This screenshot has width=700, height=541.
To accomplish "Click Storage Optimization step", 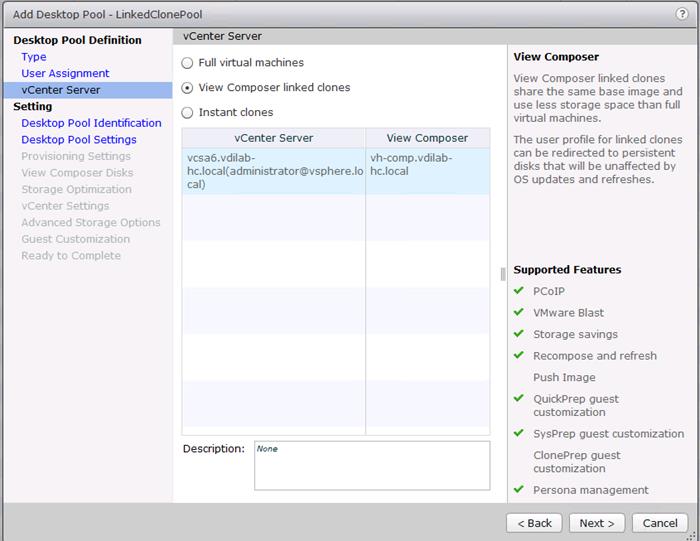I will (x=76, y=189).
